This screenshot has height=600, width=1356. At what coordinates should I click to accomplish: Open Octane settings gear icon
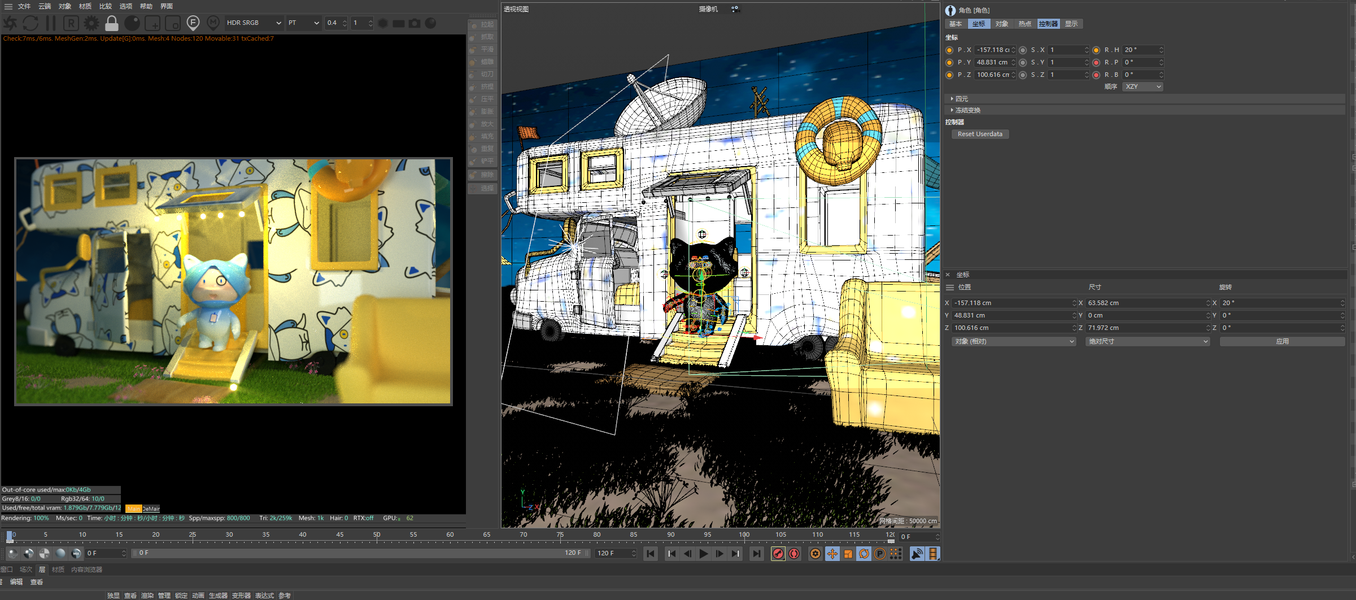point(91,22)
